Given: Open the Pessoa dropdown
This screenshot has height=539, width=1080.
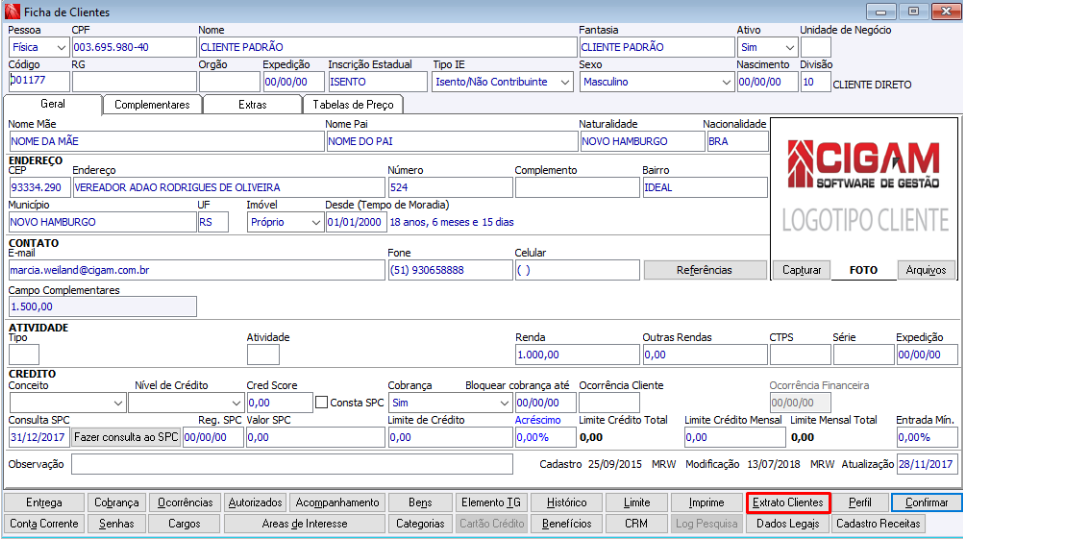Looking at the screenshot, I should click(61, 47).
